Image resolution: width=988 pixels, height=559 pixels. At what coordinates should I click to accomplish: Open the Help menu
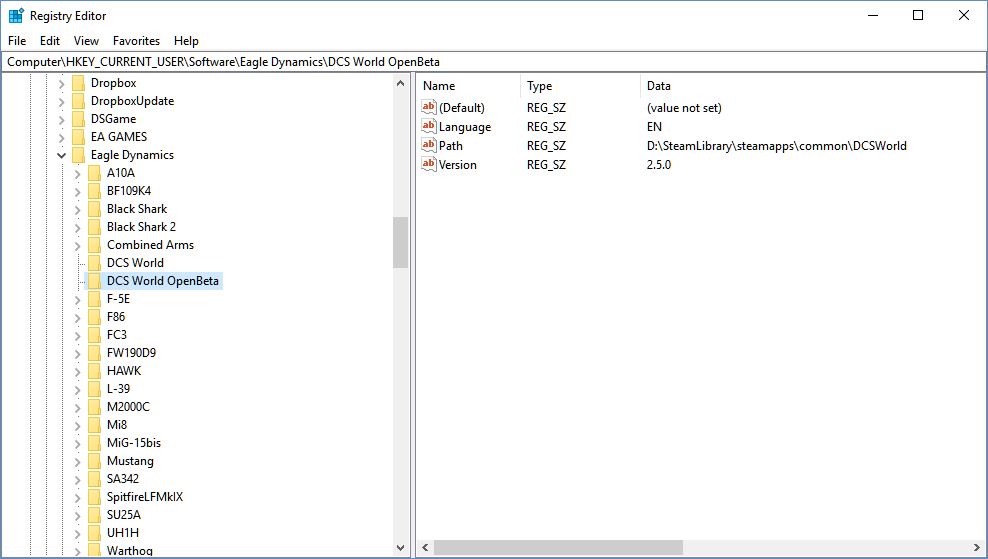pyautogui.click(x=187, y=41)
